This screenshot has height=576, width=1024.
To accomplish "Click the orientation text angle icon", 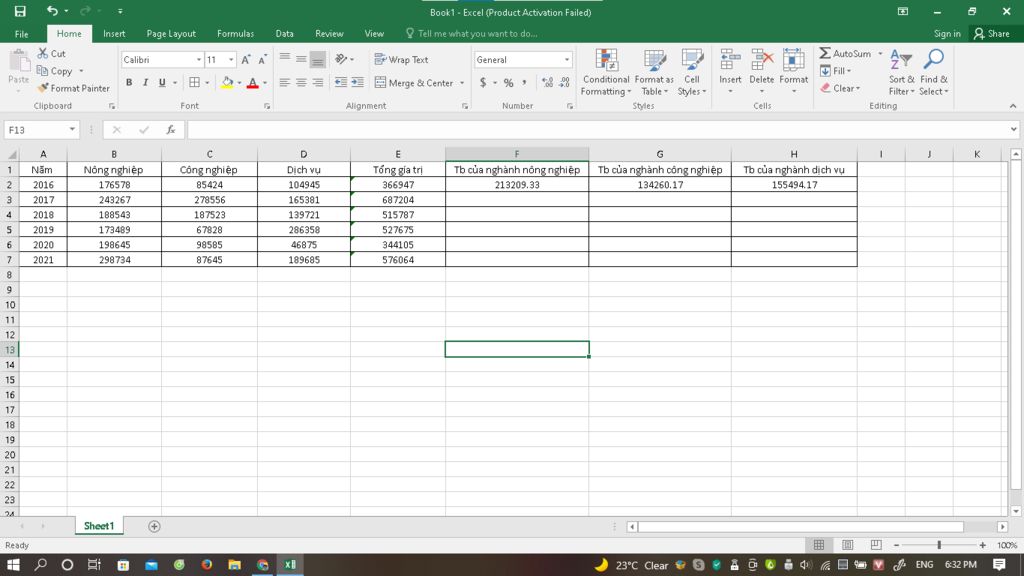I will [341, 59].
